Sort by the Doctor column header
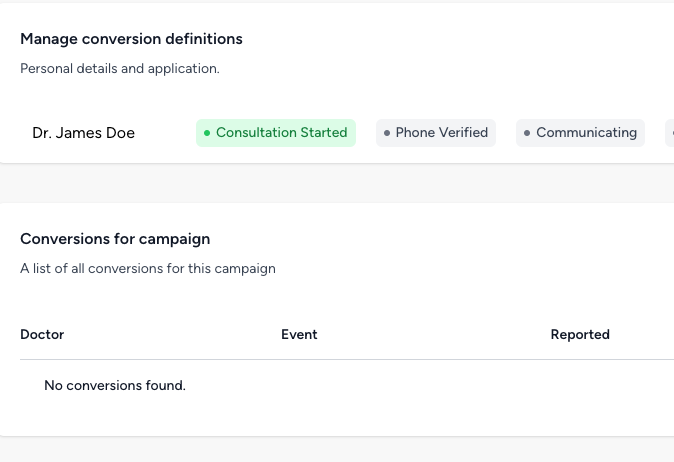The width and height of the screenshot is (674, 462). tap(42, 335)
